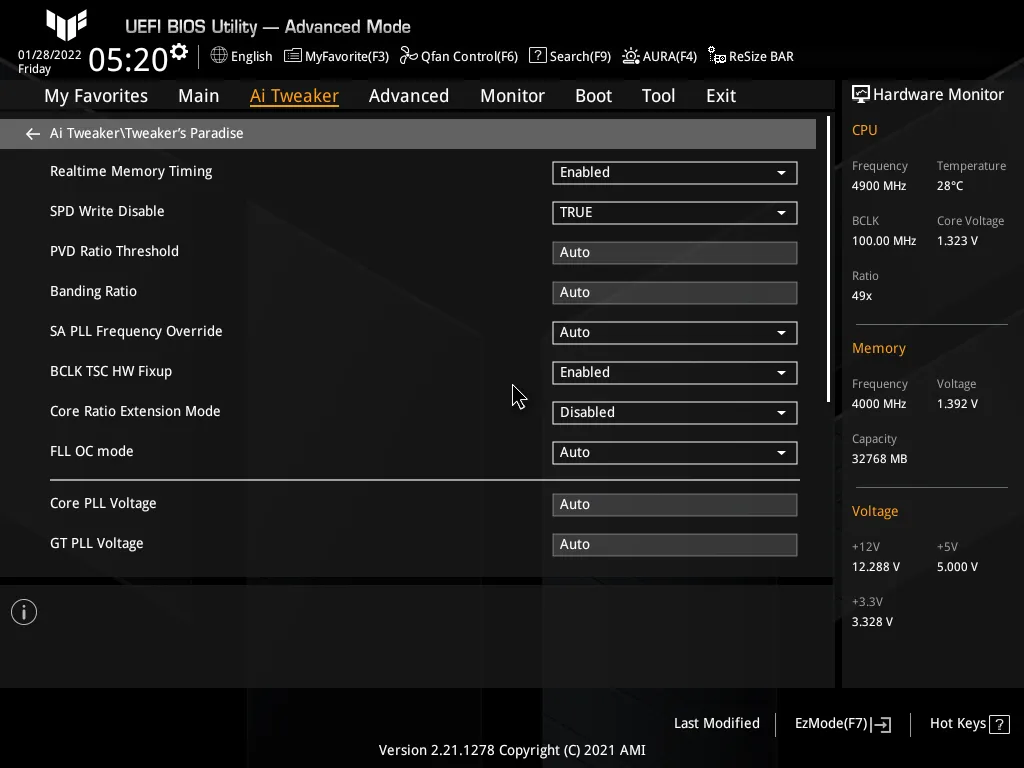The image size is (1024, 768).
Task: Open the Qfan Control fan icon
Action: pyautogui.click(x=409, y=56)
